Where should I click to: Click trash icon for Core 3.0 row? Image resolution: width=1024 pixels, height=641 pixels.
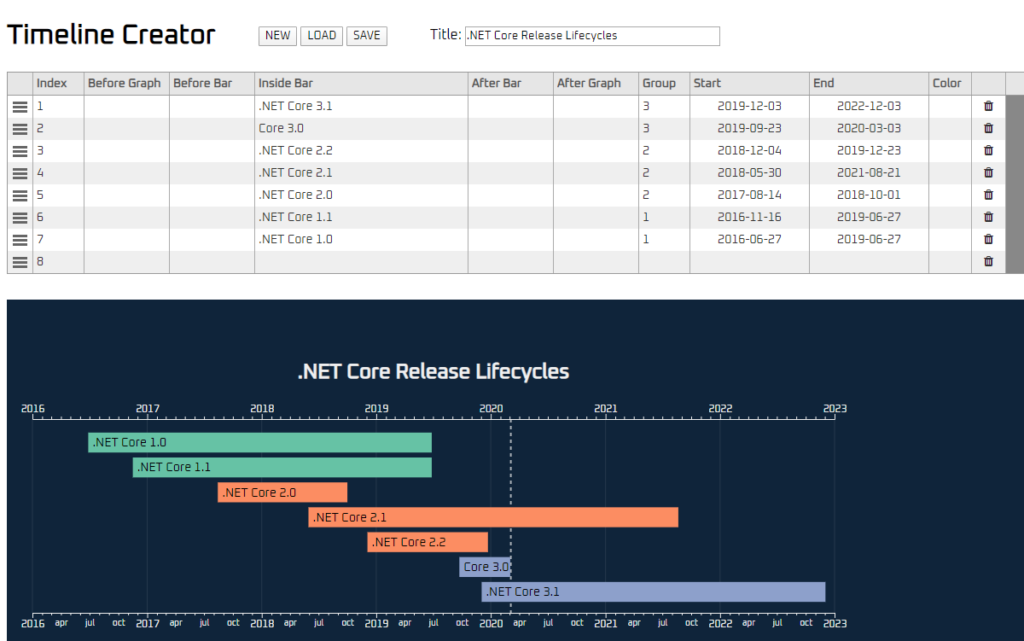coord(988,128)
